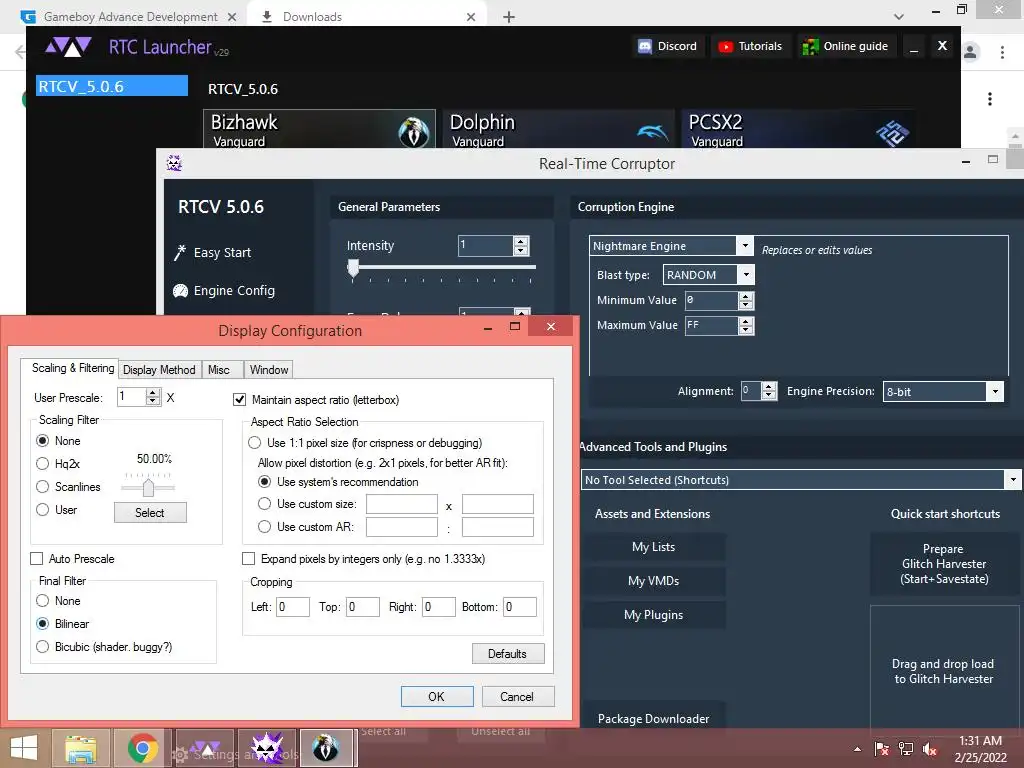Launch PCSX2 Vanguard emulator tile
This screenshot has width=1024, height=768.
pyautogui.click(x=797, y=129)
